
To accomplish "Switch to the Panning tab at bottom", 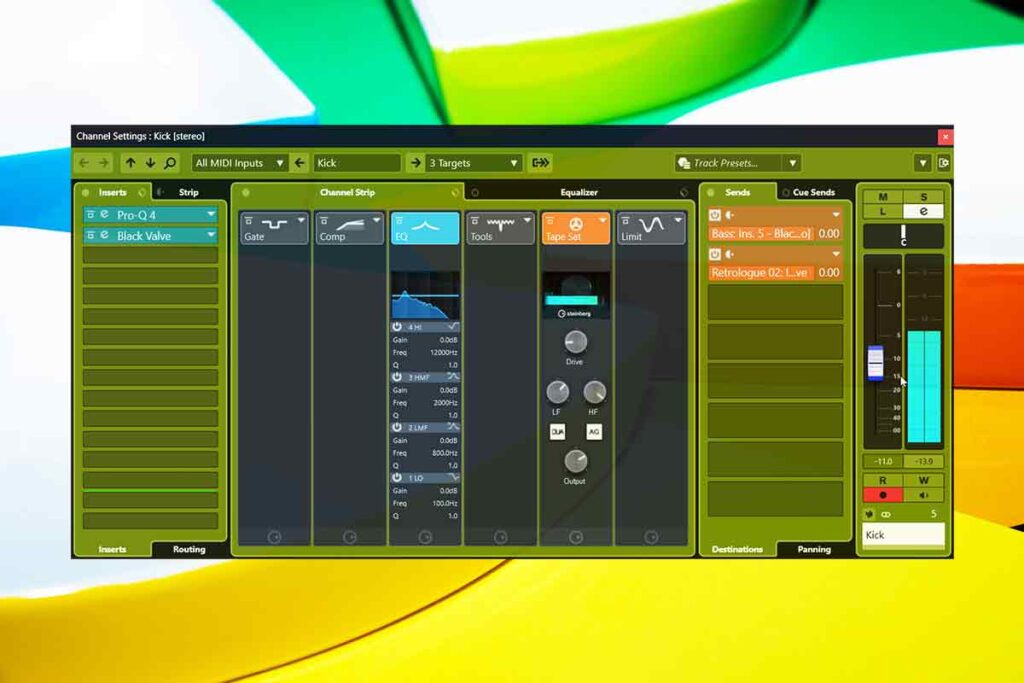I will click(x=814, y=549).
